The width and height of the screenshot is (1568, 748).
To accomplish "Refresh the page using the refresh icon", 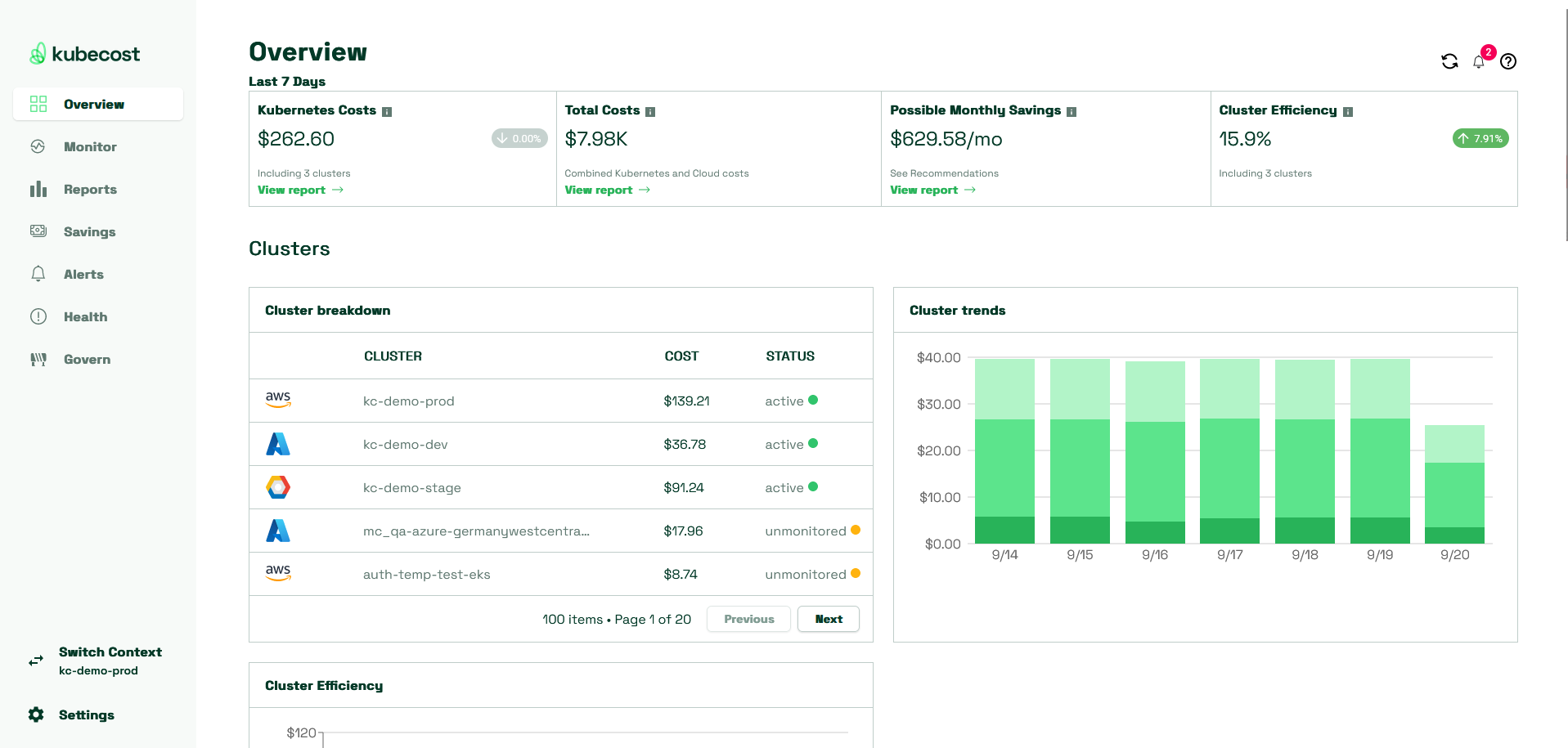I will pos(1449,61).
